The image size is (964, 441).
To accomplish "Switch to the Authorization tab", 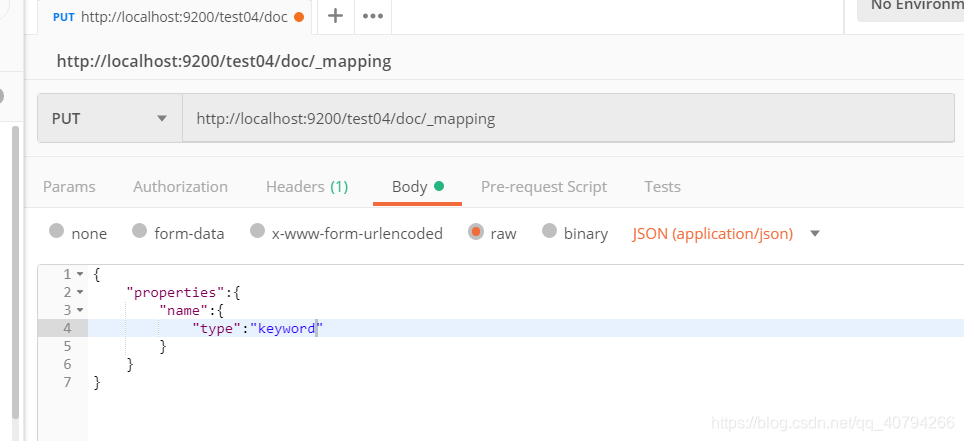I will [181, 187].
